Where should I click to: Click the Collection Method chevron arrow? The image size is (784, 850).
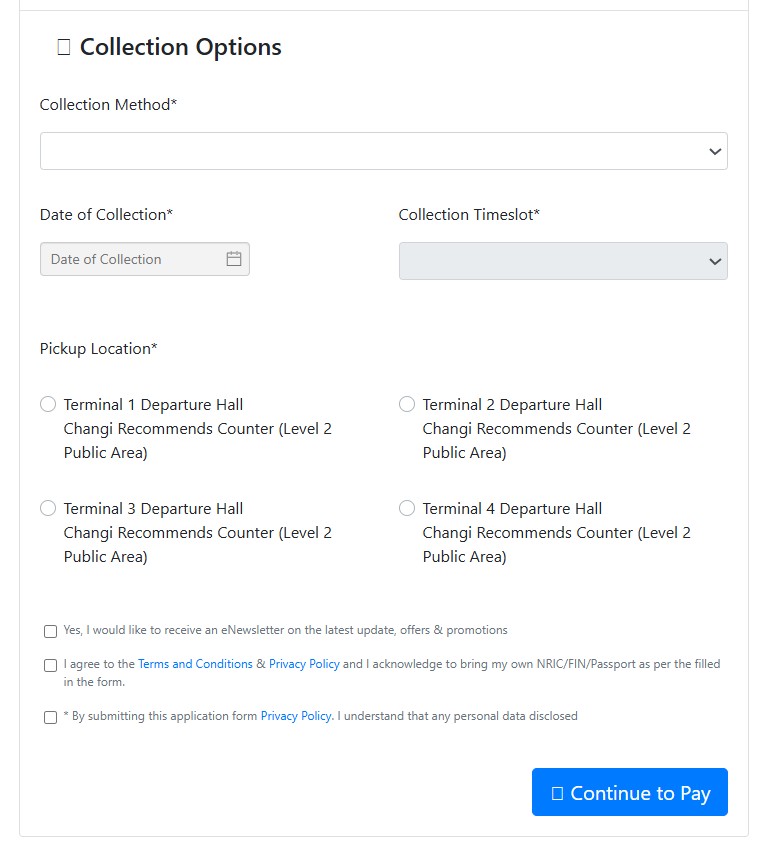(x=715, y=152)
